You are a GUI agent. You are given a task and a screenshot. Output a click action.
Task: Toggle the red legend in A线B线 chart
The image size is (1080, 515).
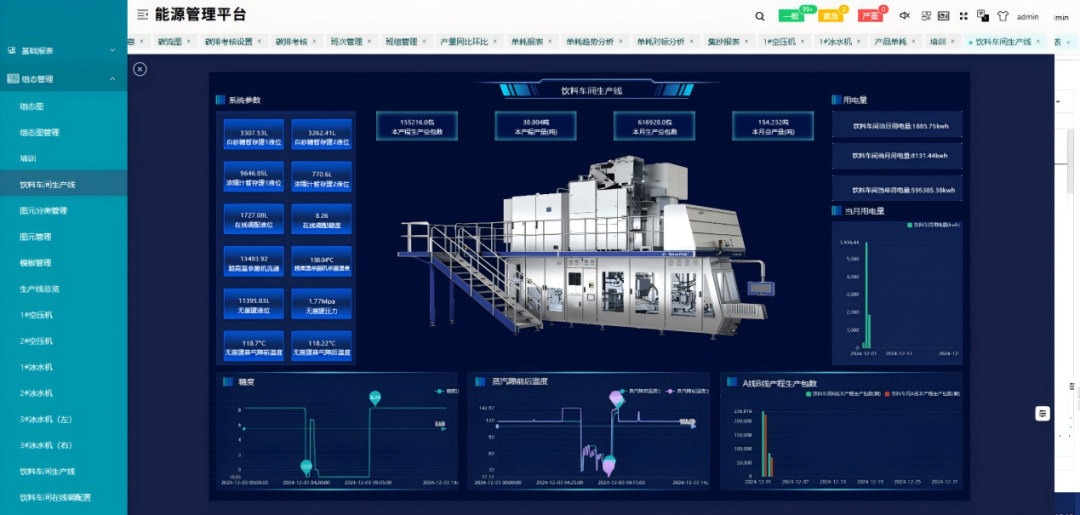pyautogui.click(x=922, y=393)
